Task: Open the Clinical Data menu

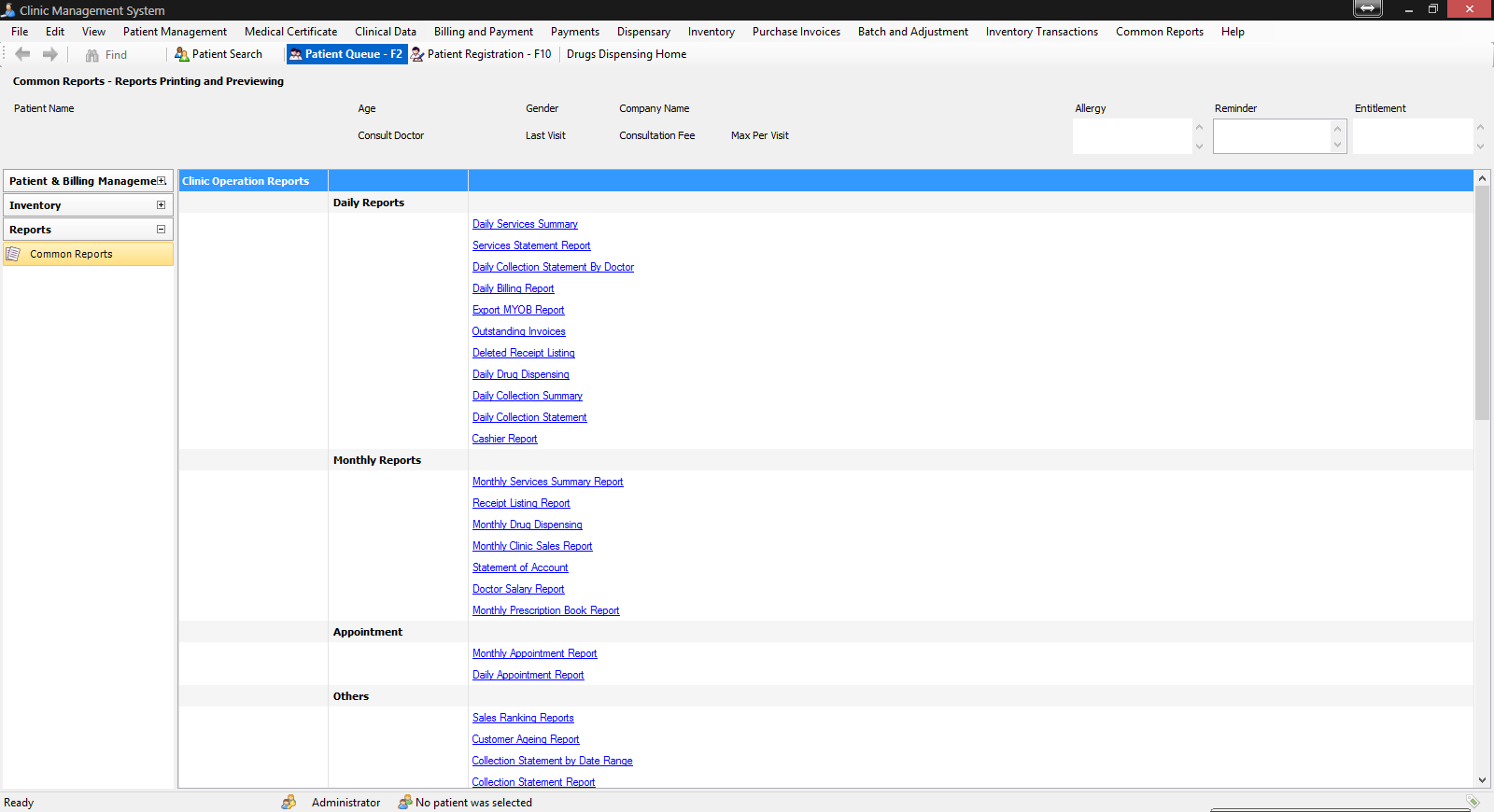Action: point(386,32)
